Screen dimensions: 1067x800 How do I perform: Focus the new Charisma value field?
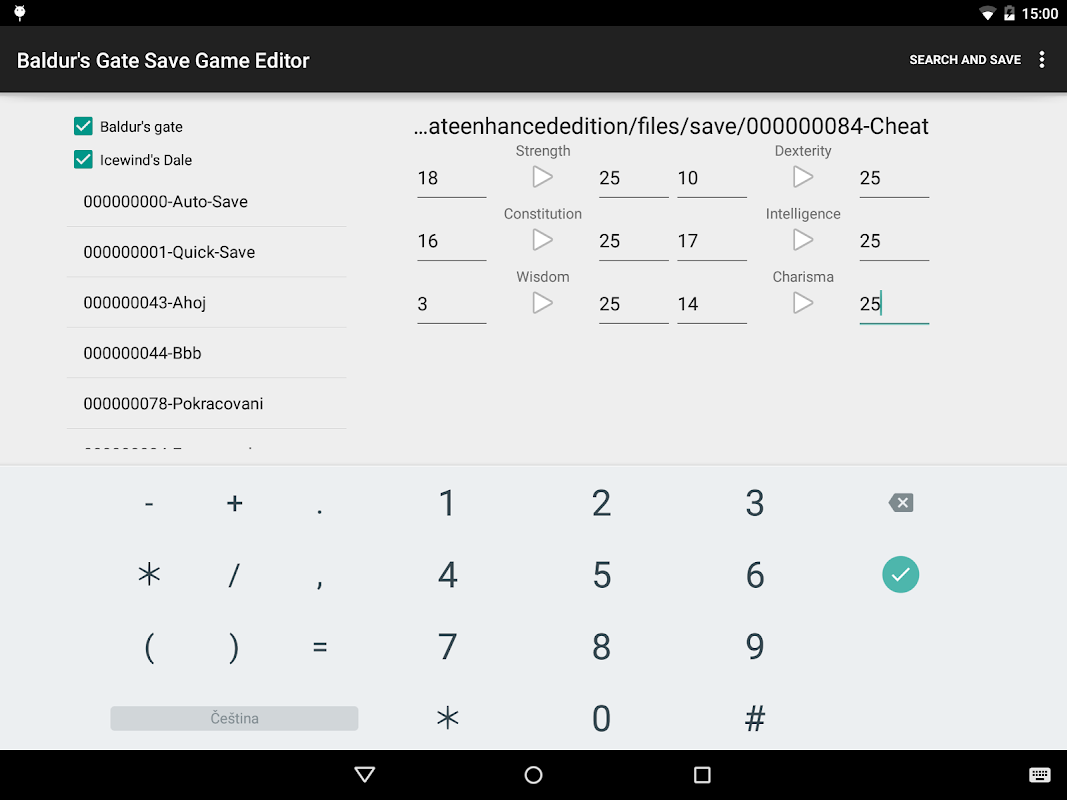click(x=894, y=304)
